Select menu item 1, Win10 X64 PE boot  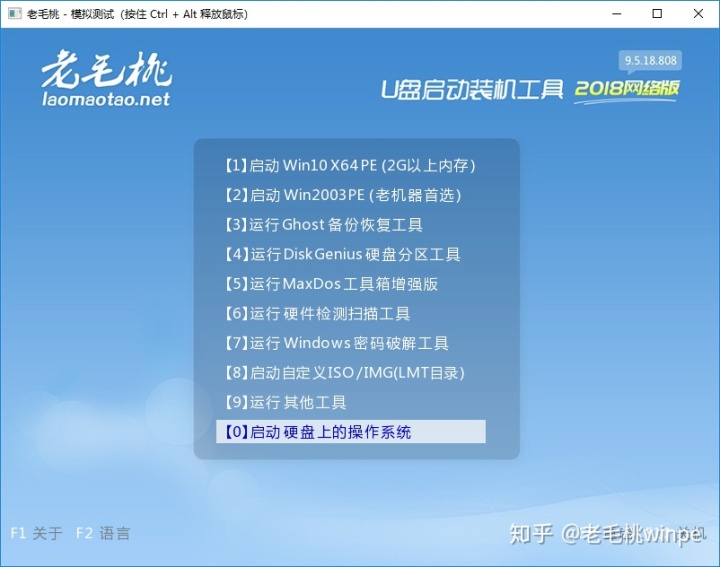pos(350,165)
